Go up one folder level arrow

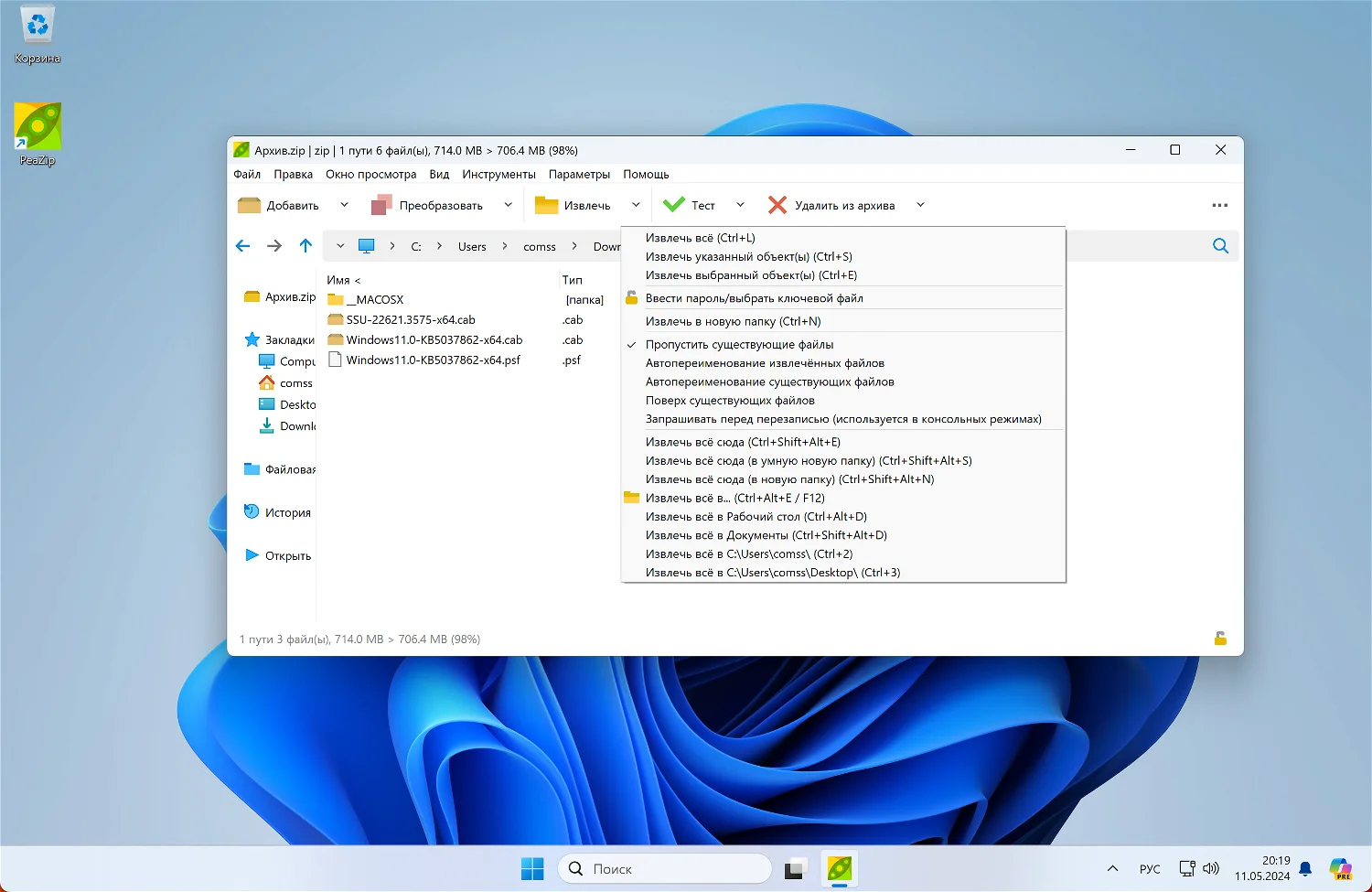click(305, 246)
